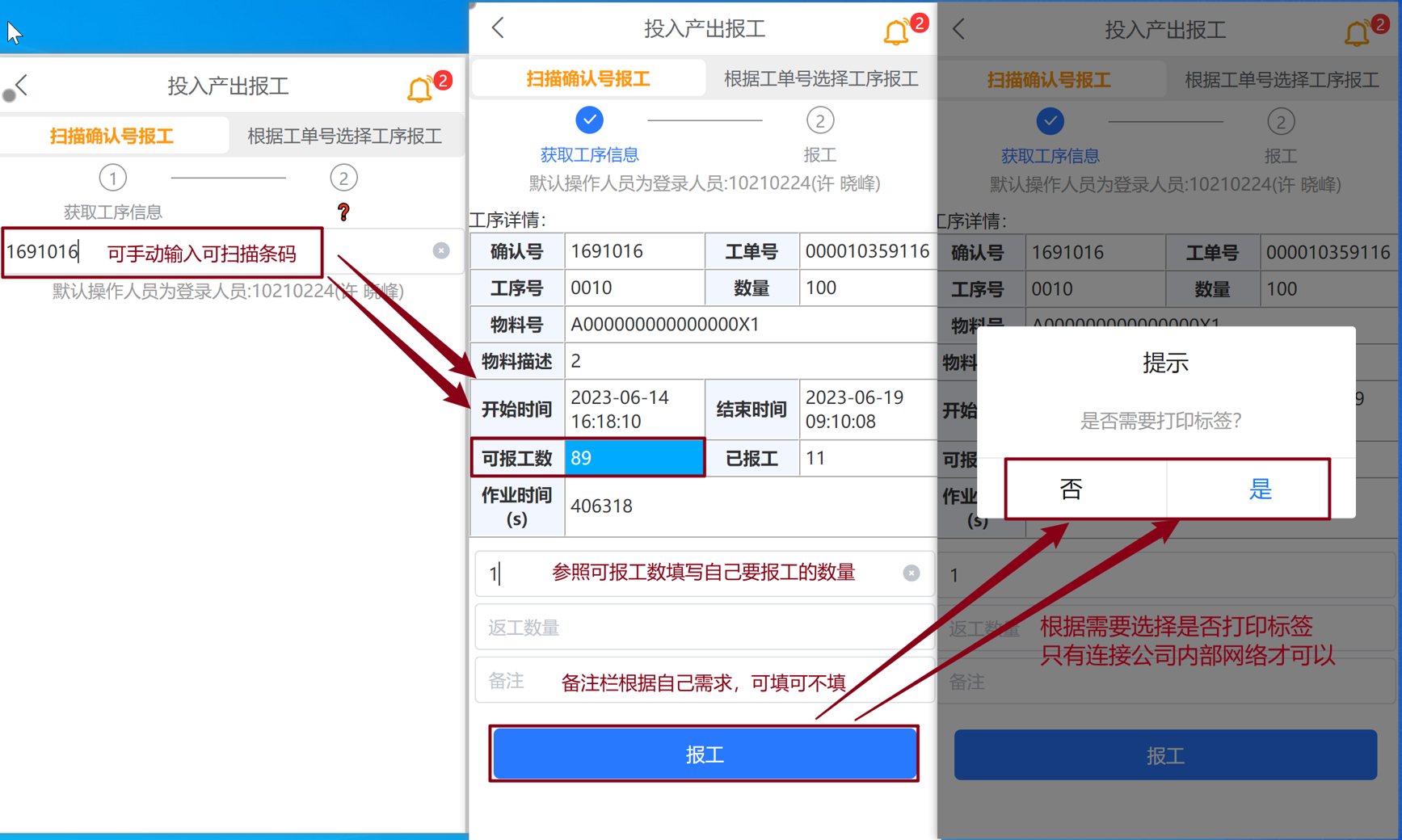Open the notification bell in the middle panel

click(x=896, y=31)
